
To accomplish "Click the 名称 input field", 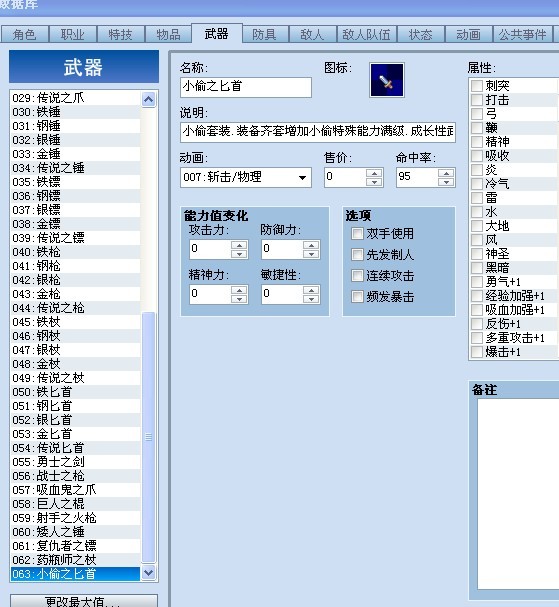I will pos(246,87).
